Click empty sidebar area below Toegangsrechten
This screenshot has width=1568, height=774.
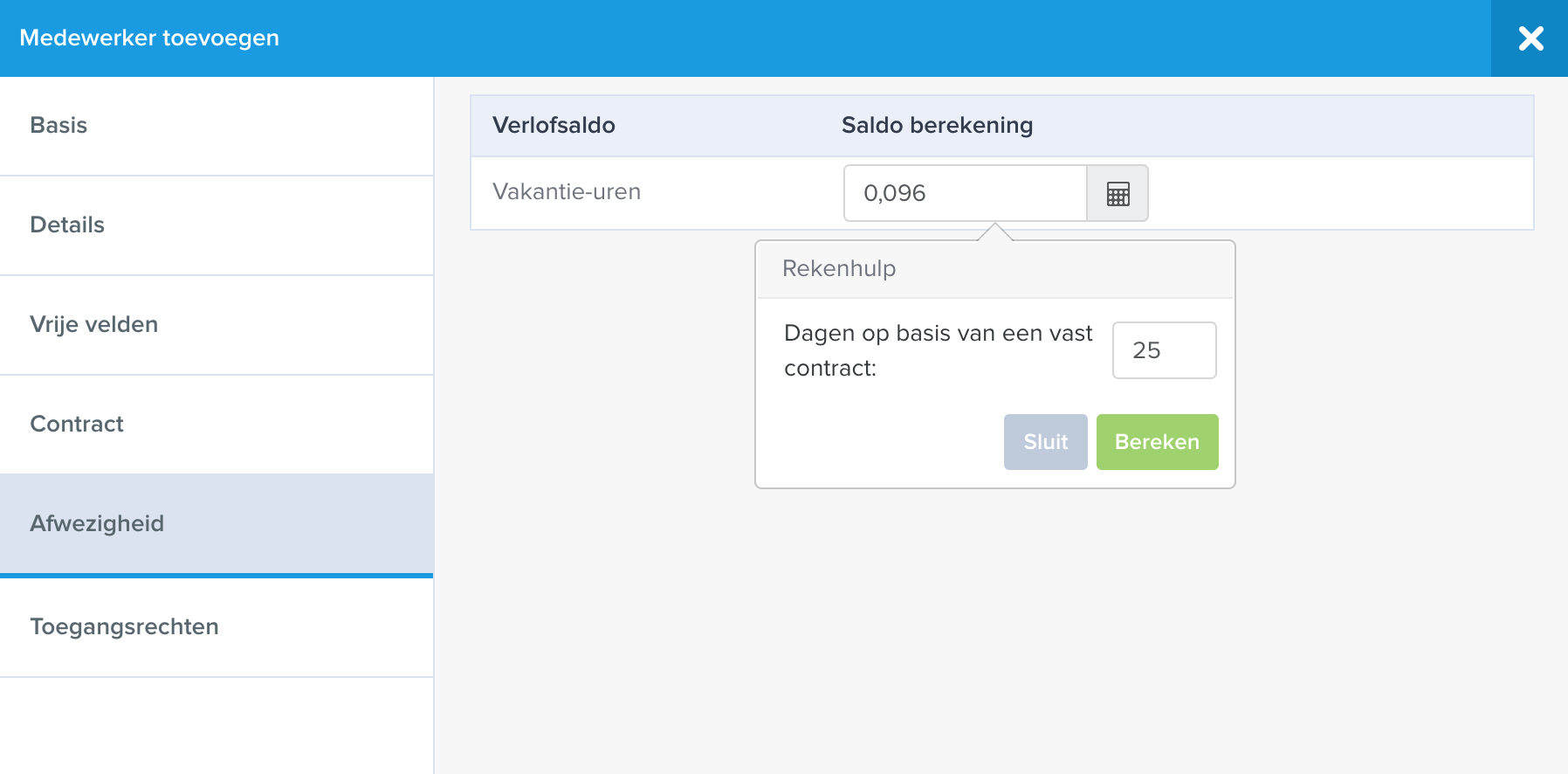[x=217, y=726]
